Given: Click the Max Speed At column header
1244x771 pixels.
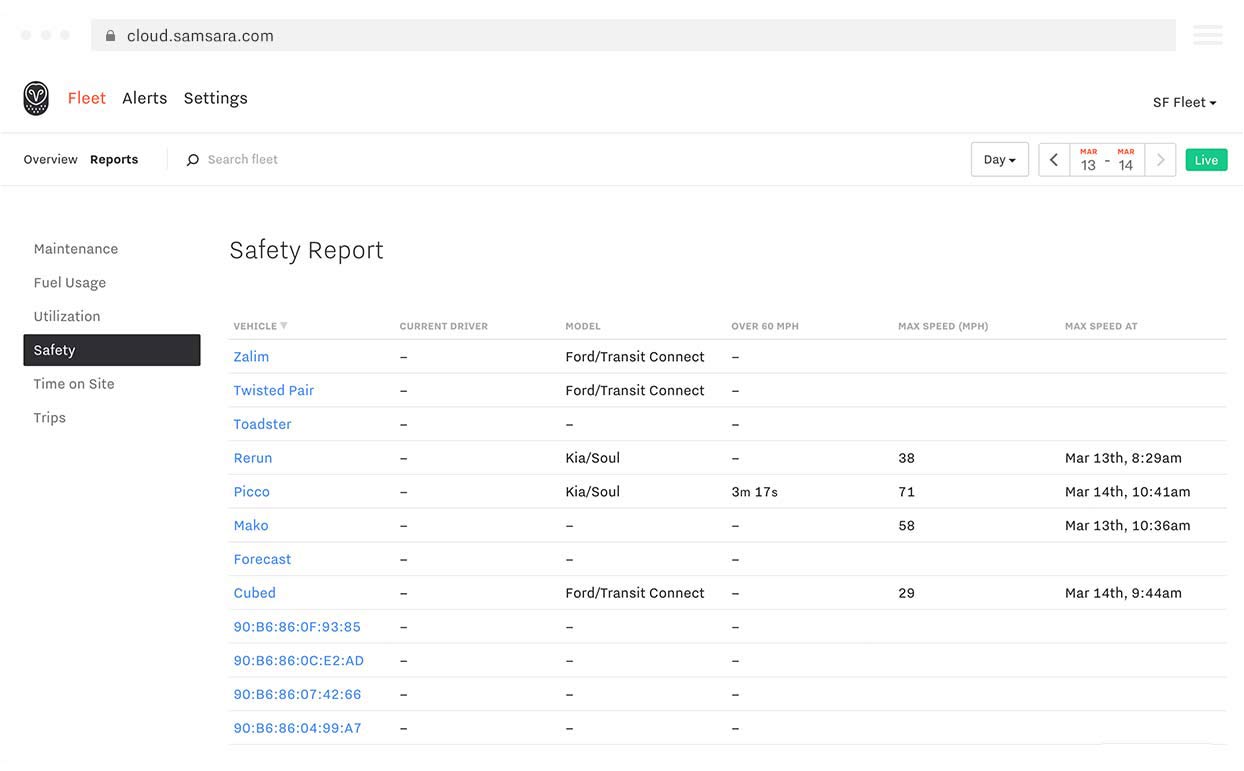Looking at the screenshot, I should tap(1101, 326).
